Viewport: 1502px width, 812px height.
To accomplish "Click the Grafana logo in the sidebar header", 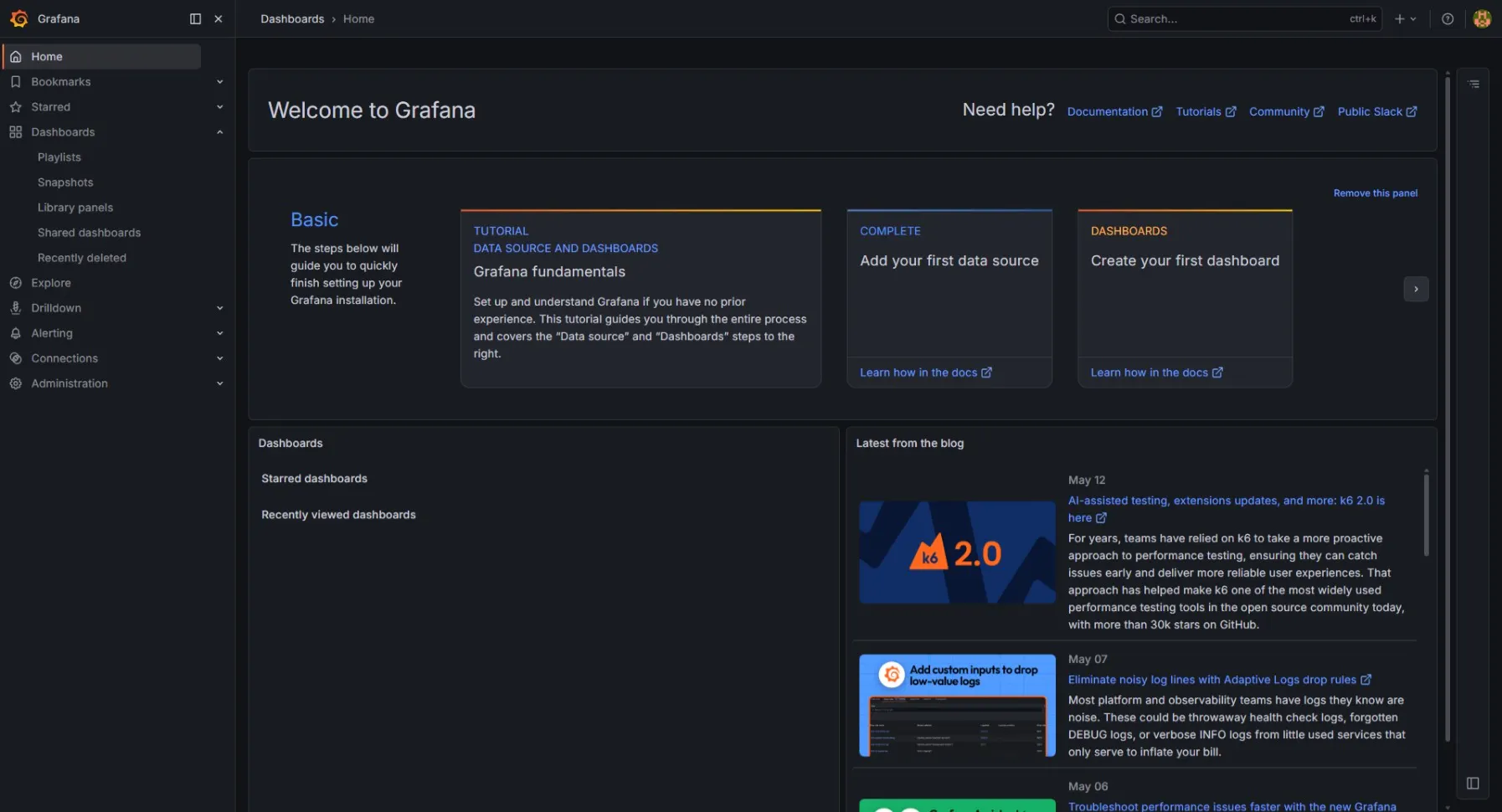I will tap(19, 18).
